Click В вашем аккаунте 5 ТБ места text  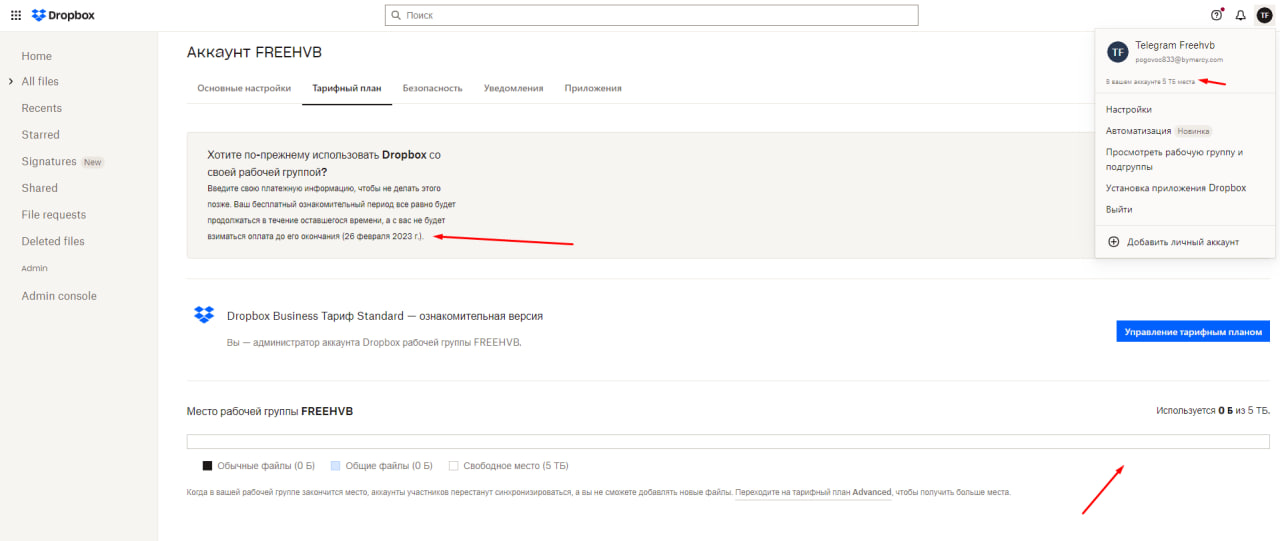(x=1151, y=81)
